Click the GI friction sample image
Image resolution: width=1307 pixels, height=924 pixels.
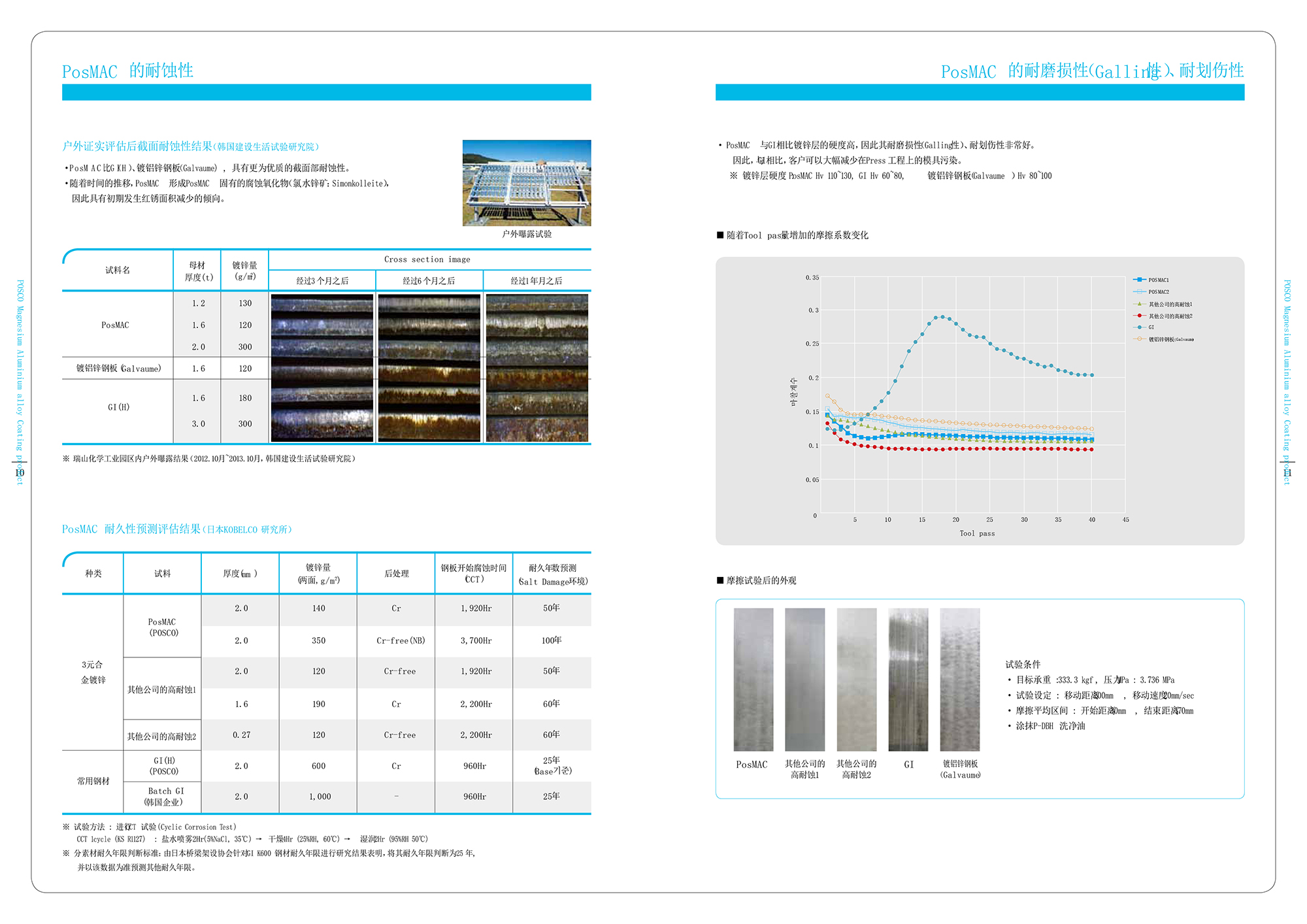click(908, 680)
